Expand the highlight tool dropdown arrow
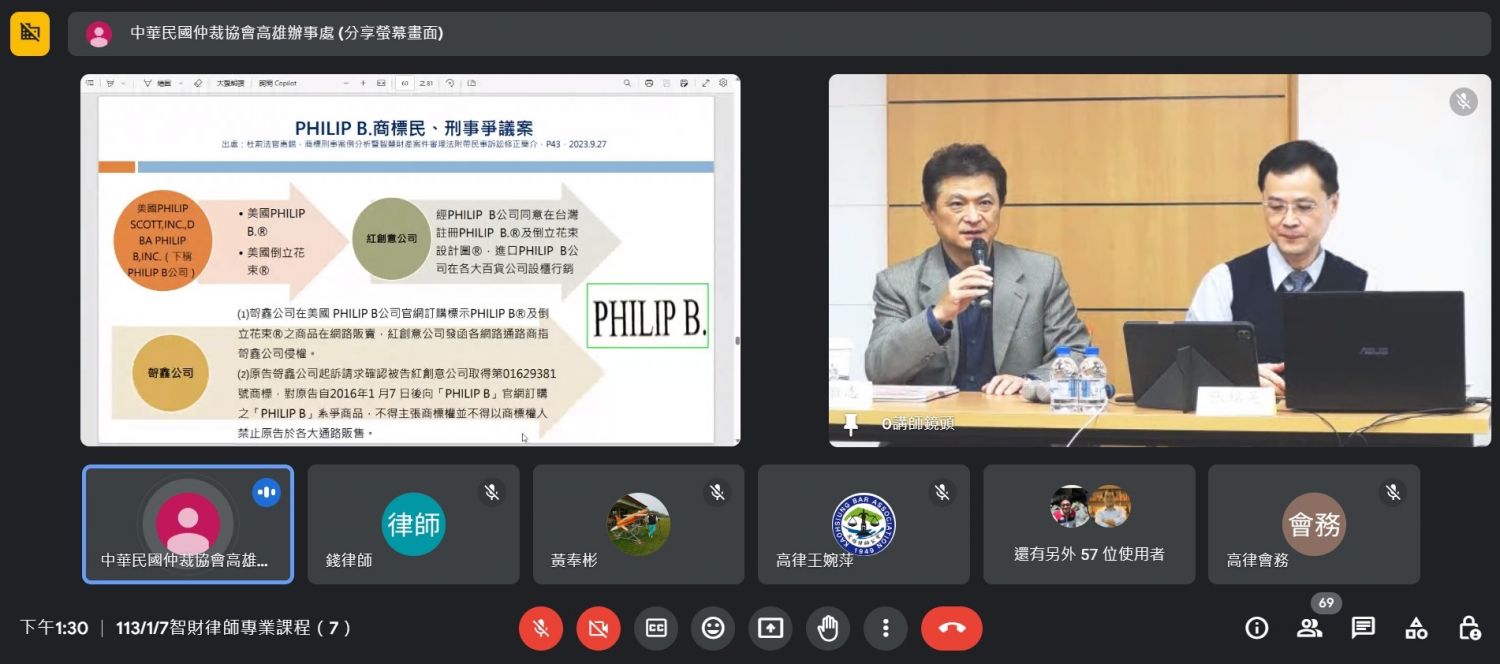The height and width of the screenshot is (664, 1500). [x=123, y=83]
